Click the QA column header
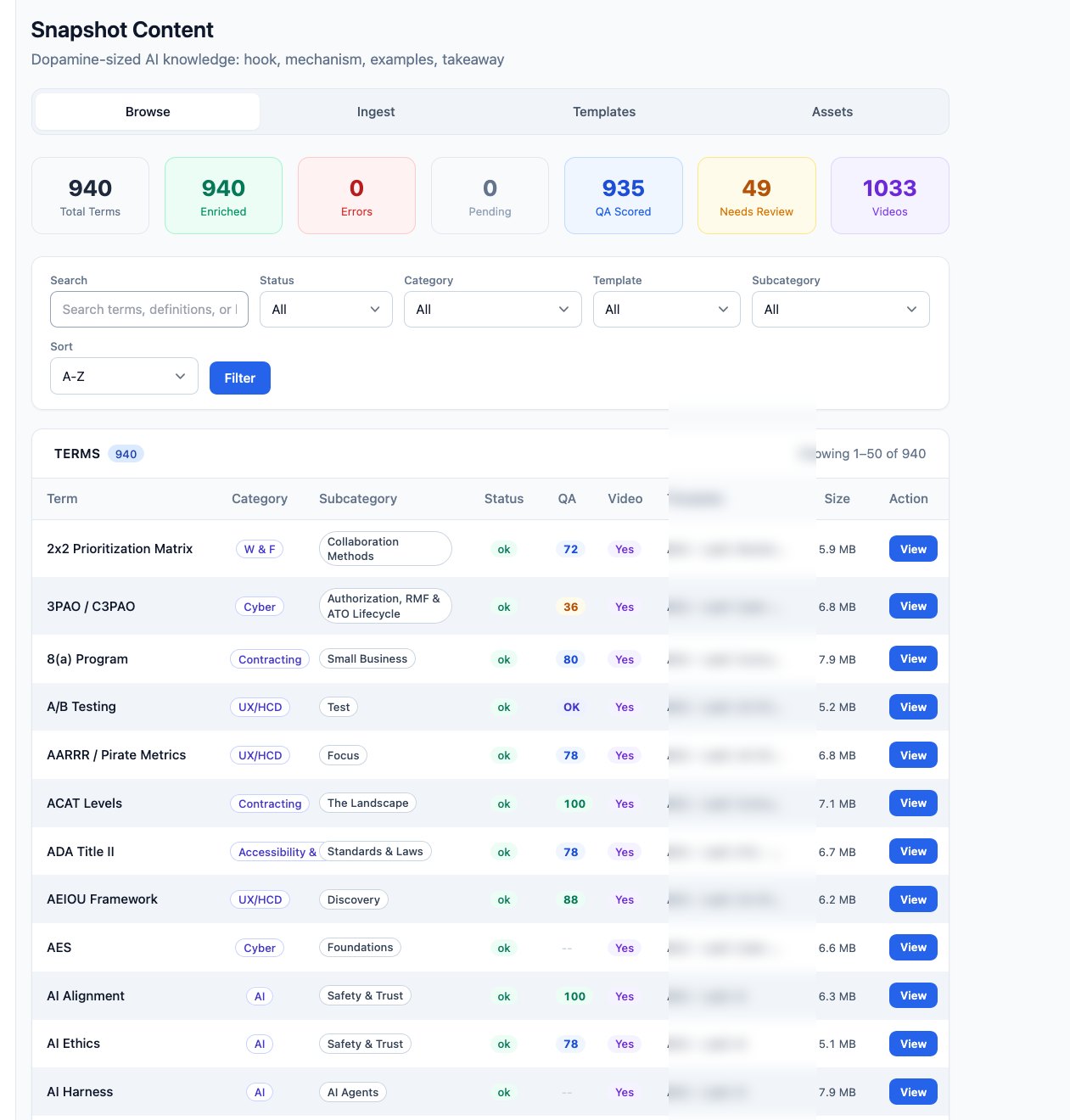The image size is (1070, 1120). [x=567, y=499]
